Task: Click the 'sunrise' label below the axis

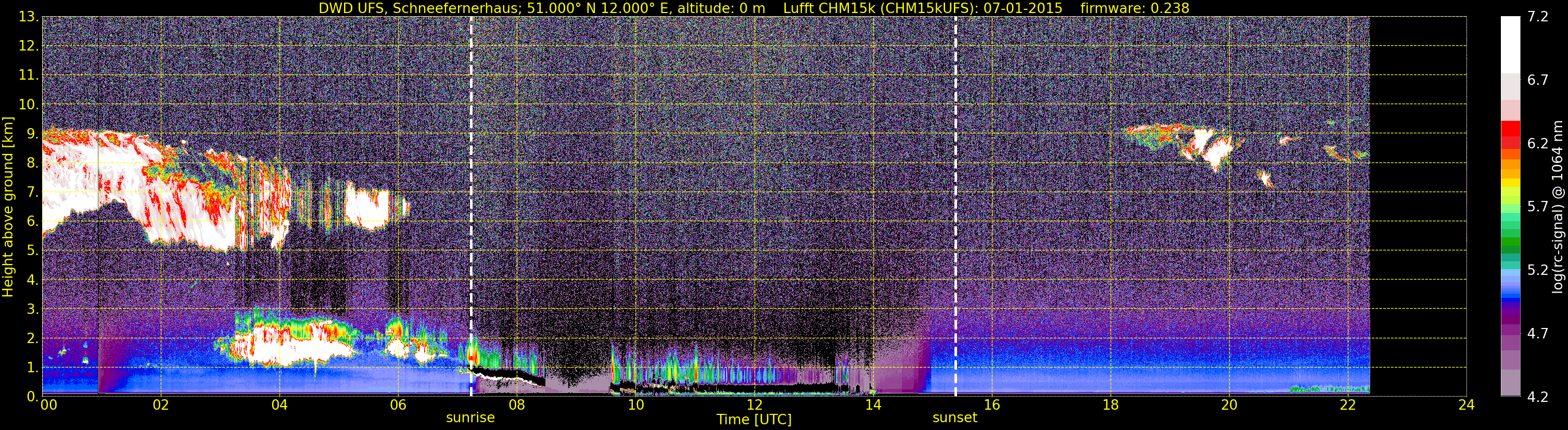Action: 470,418
